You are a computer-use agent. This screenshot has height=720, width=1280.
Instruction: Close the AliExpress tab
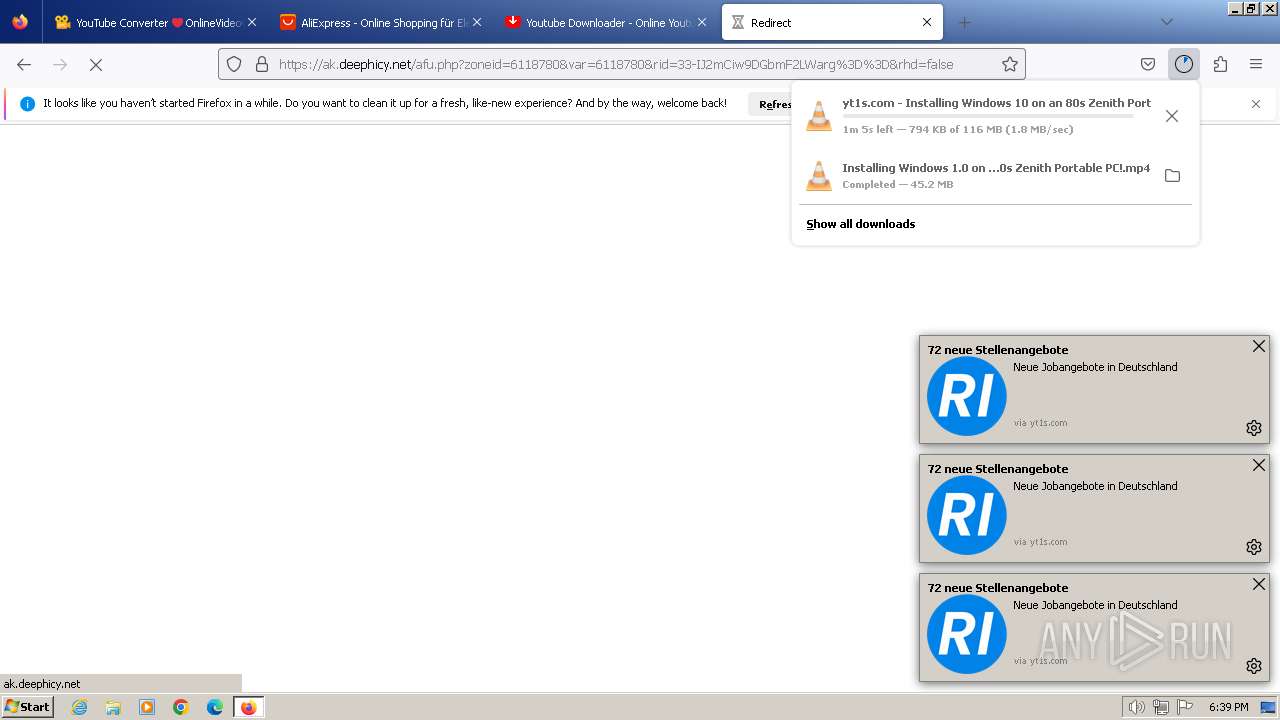click(476, 22)
